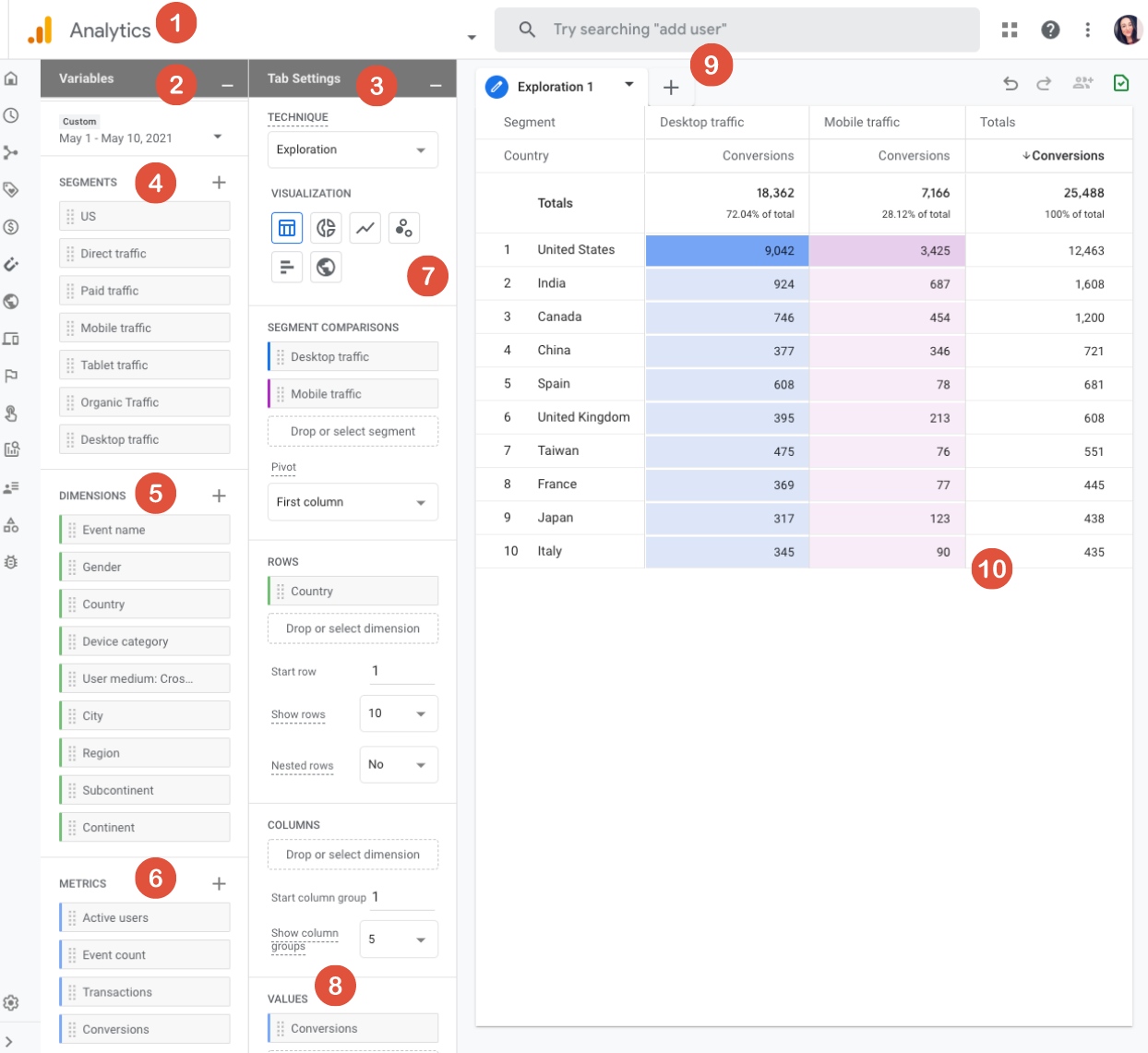Change the 'Show rows' value dropdown
Screen dimensions: 1148x1053
(x=399, y=713)
